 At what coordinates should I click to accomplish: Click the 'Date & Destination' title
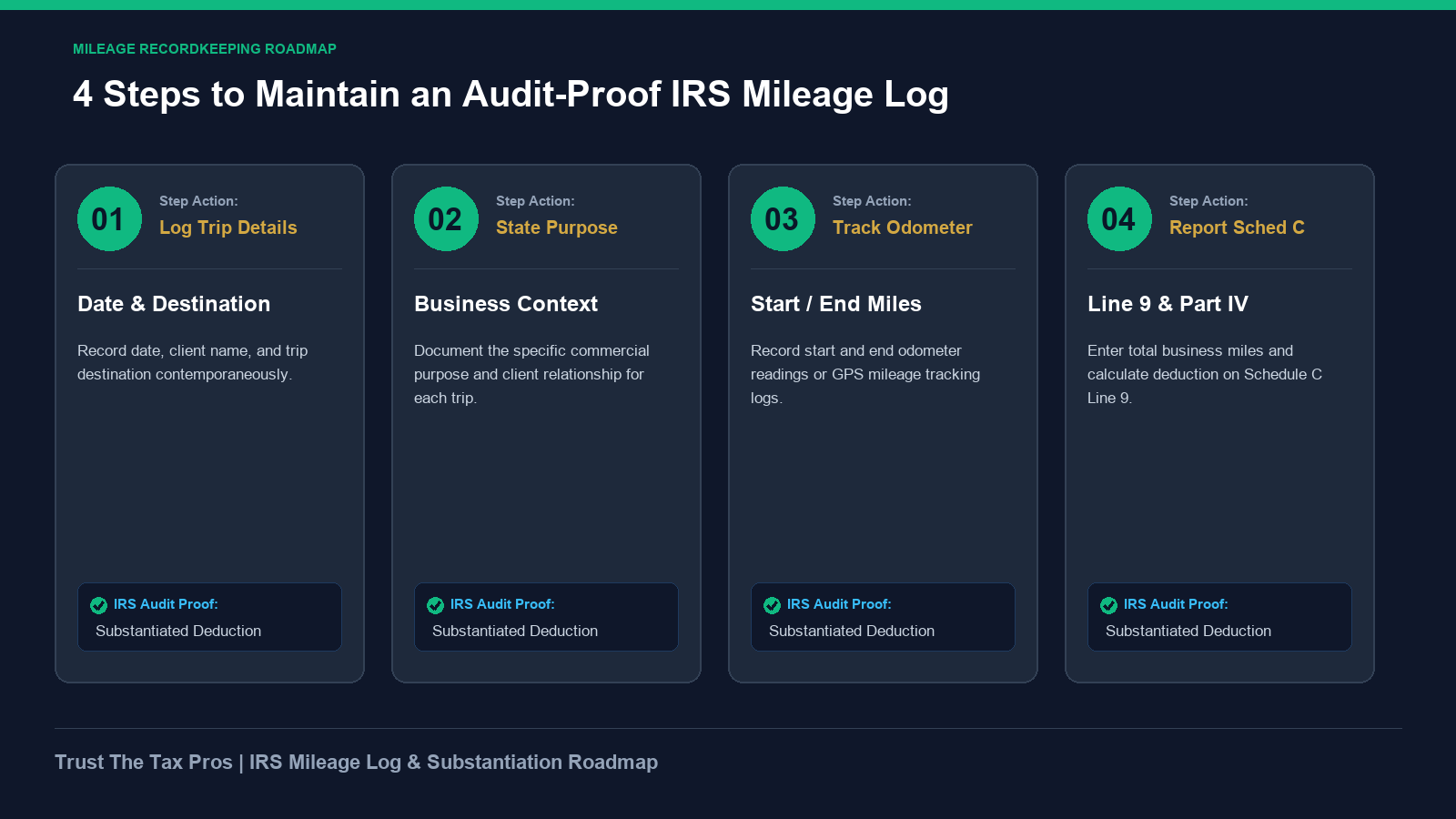[174, 304]
